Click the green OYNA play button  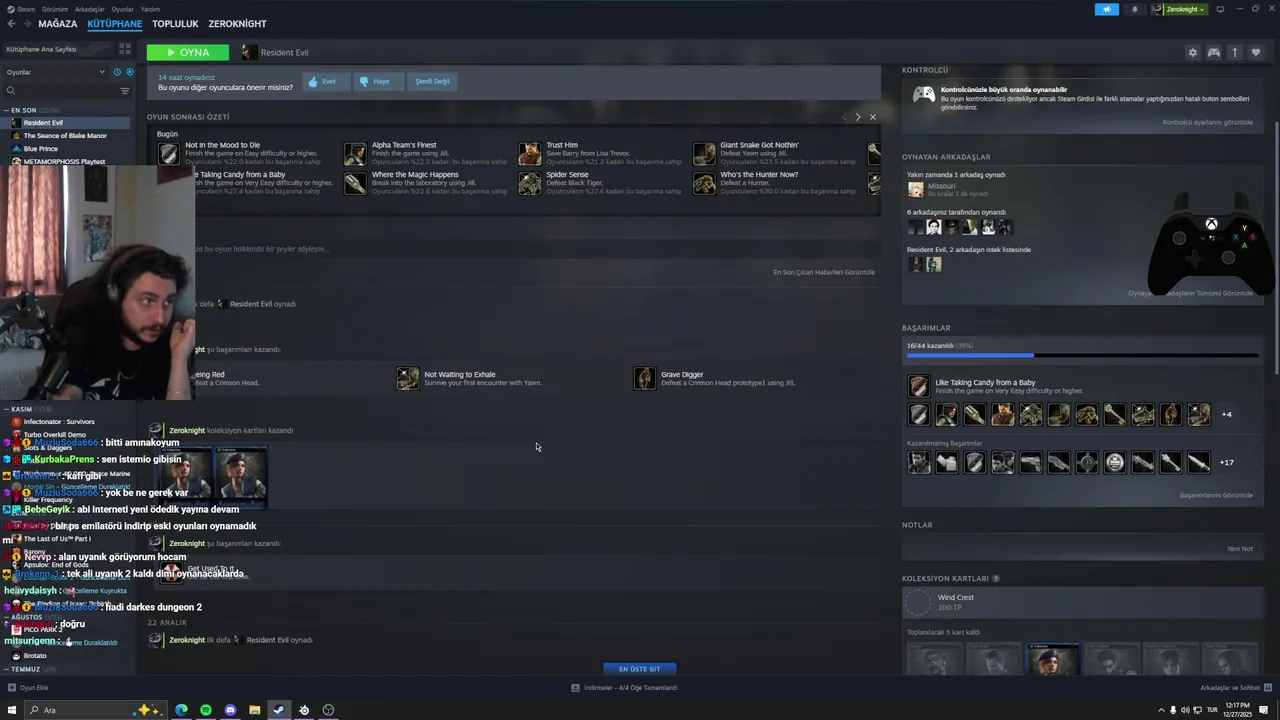(x=188, y=52)
